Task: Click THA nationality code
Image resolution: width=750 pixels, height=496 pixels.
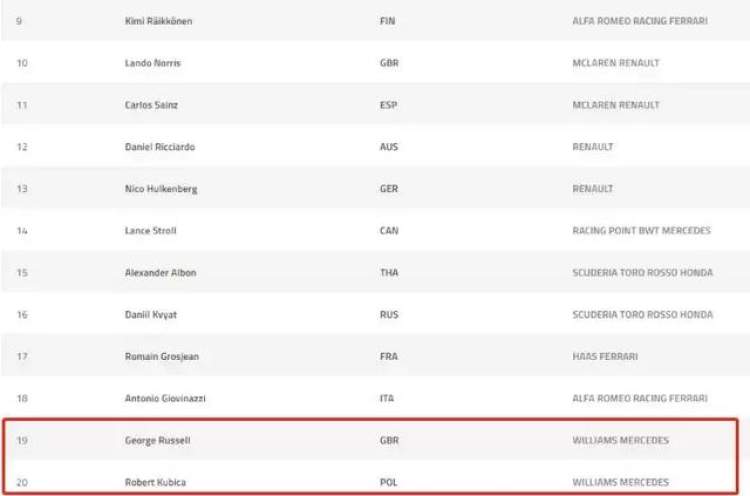Action: [x=389, y=273]
